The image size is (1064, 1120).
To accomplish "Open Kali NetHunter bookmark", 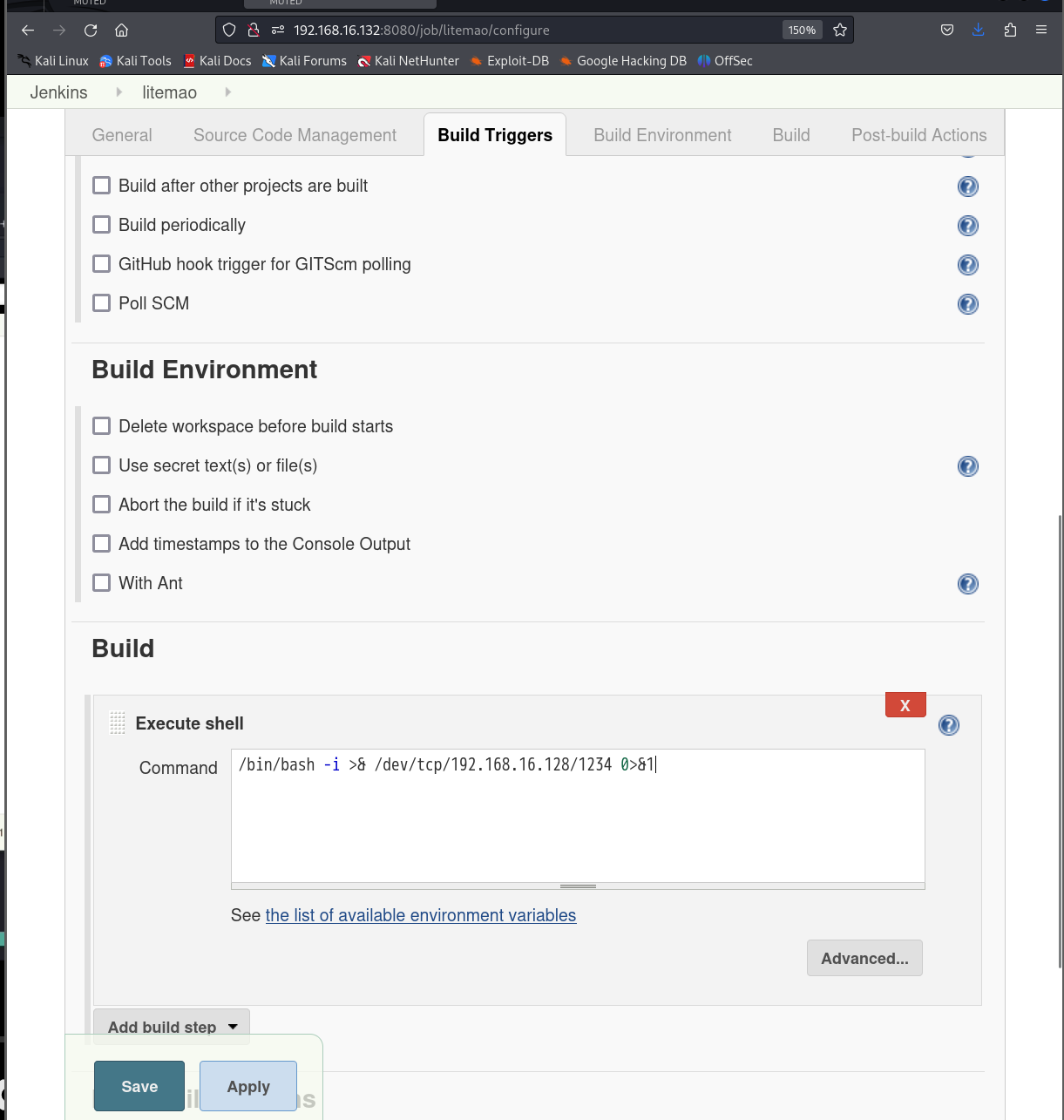I will pyautogui.click(x=408, y=61).
